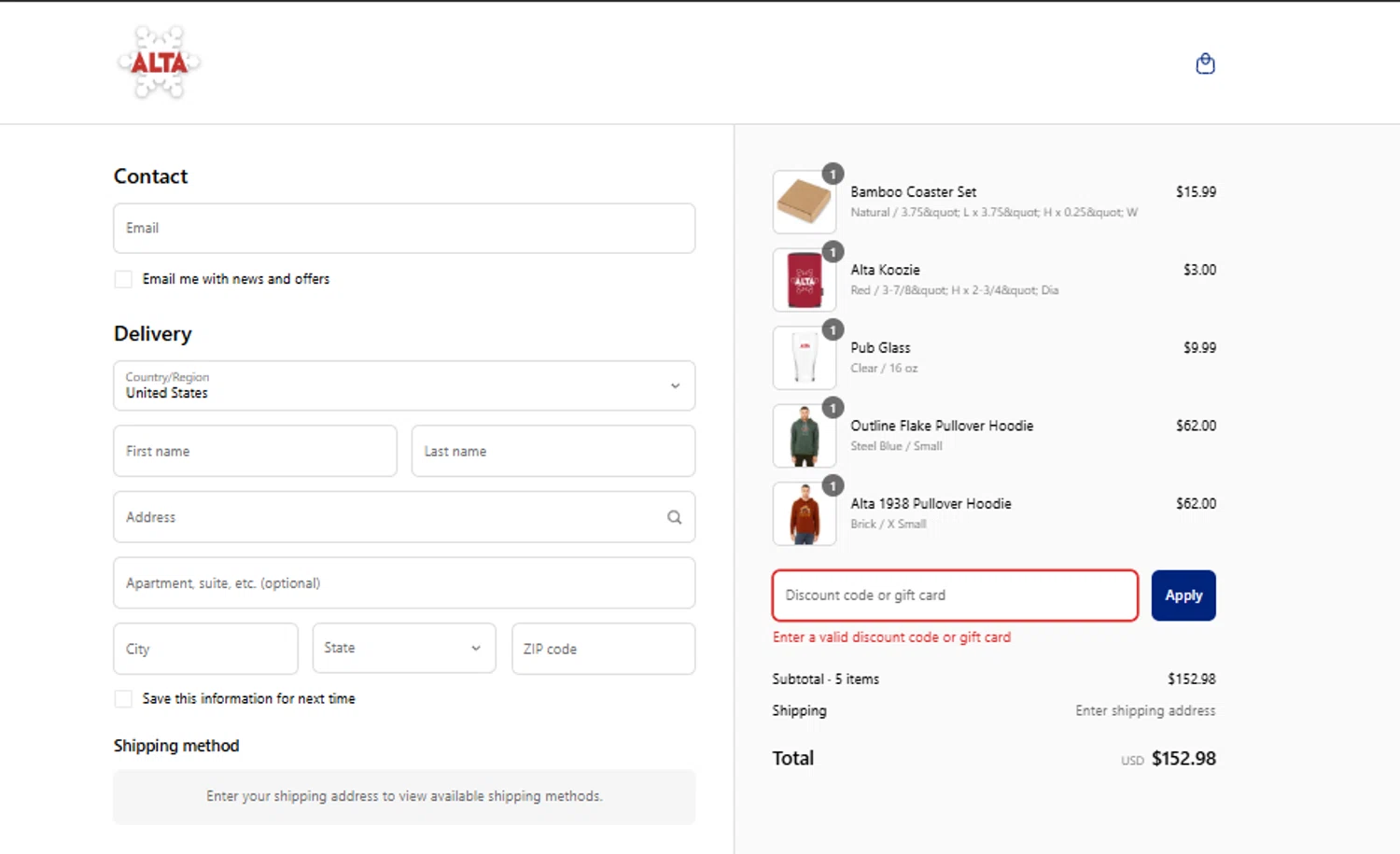Click the ZIP code field
This screenshot has width=1400, height=854.
[x=603, y=649]
